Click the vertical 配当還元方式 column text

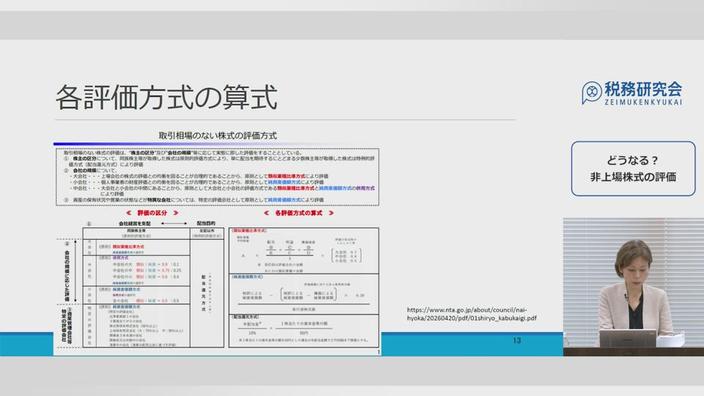tap(203, 294)
